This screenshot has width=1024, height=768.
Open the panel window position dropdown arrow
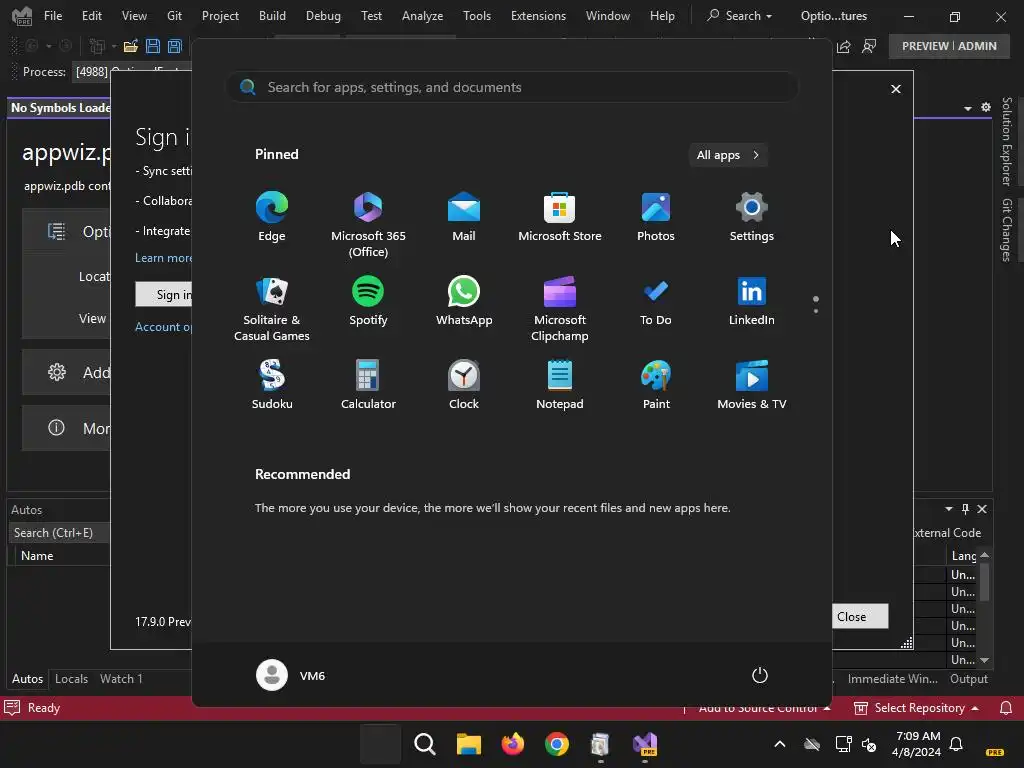pyautogui.click(x=949, y=509)
